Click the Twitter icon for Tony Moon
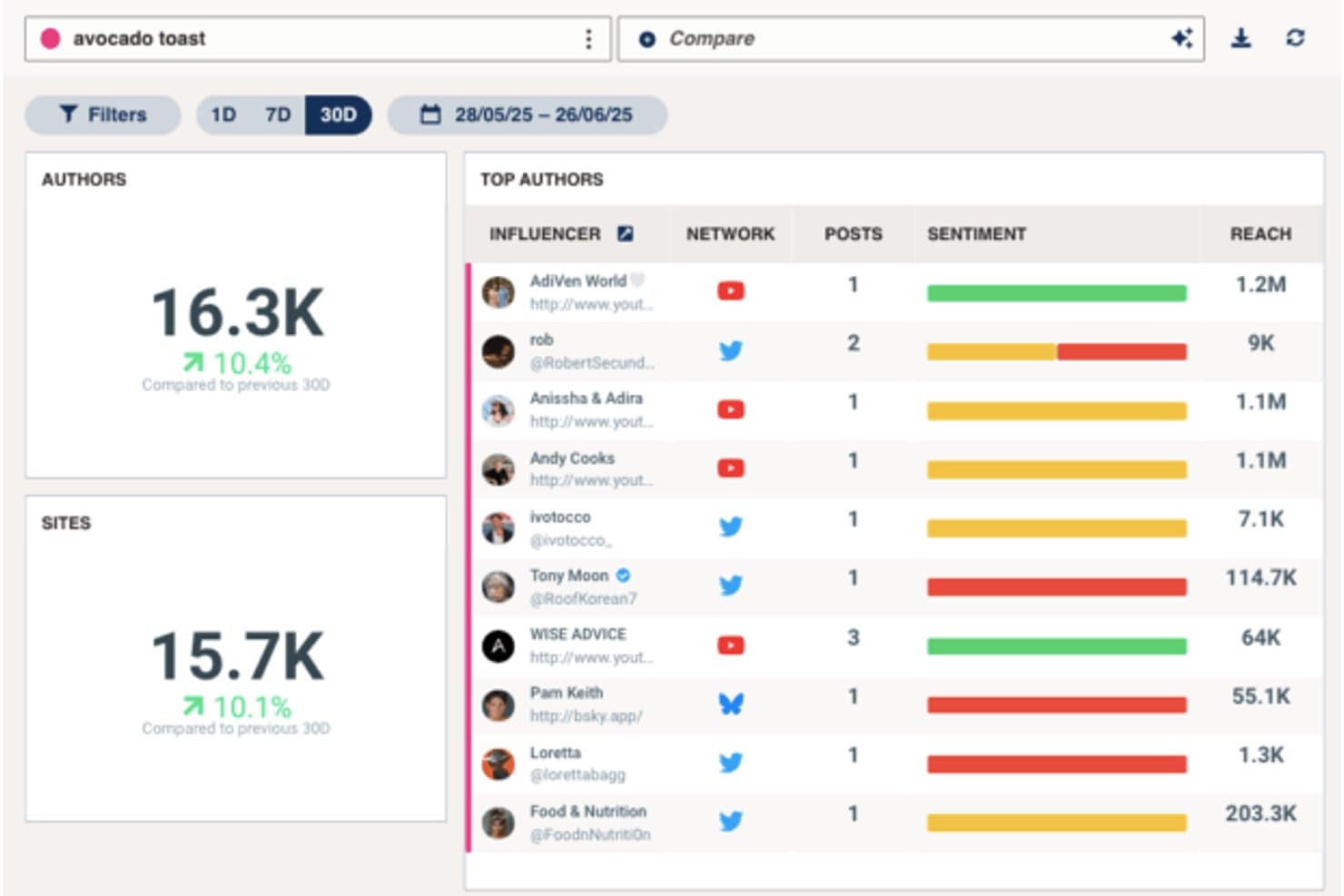1344x896 pixels. [730, 586]
